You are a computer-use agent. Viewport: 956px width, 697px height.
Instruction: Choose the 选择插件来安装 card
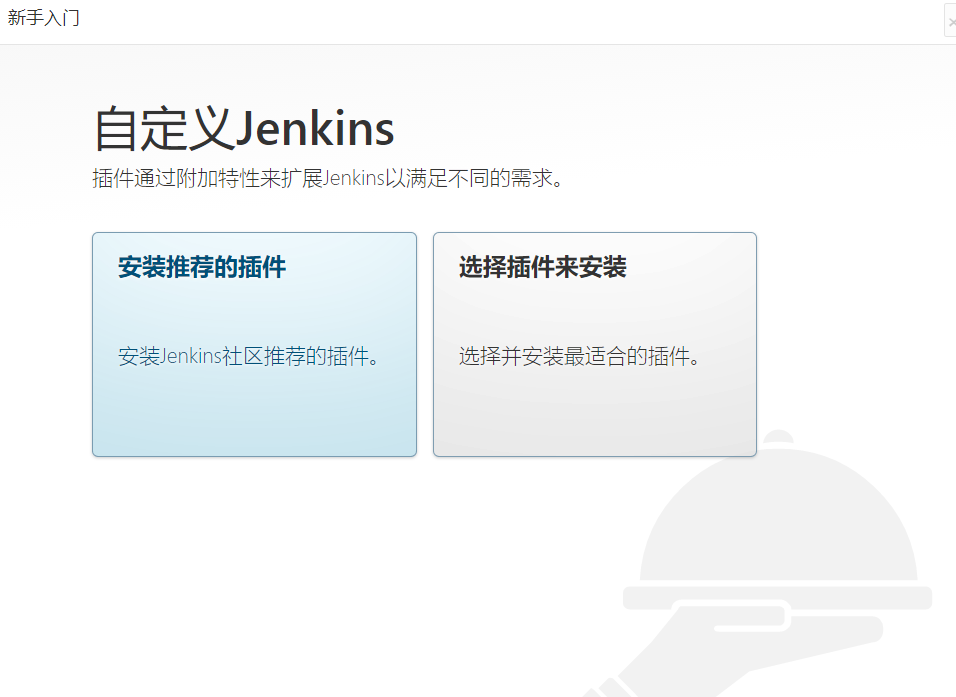pos(594,344)
